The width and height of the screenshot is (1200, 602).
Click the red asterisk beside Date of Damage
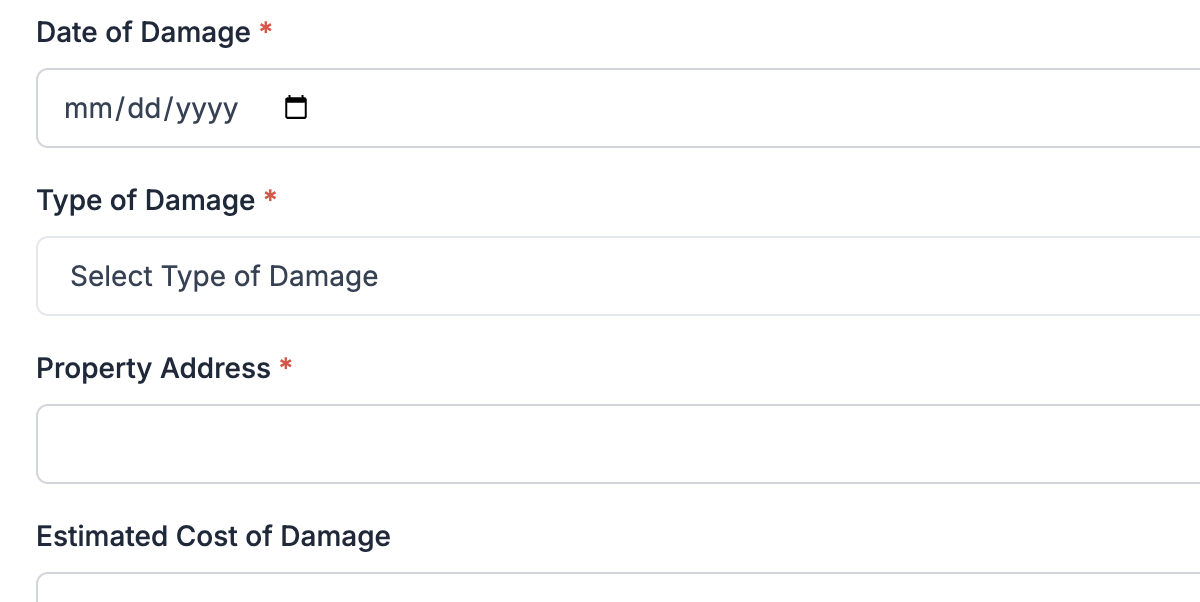click(266, 30)
